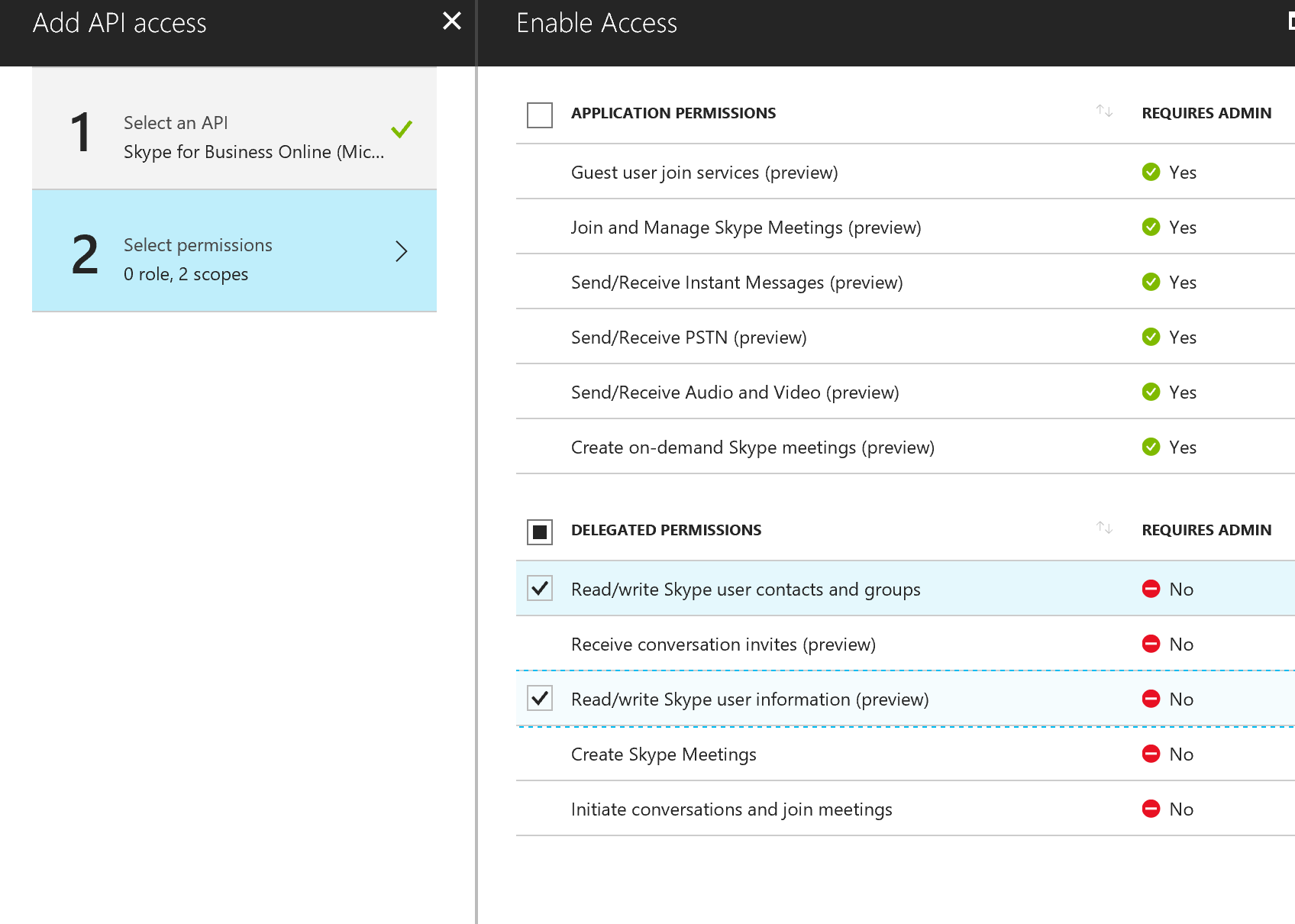Select Guest user join services (preview)

906,172
